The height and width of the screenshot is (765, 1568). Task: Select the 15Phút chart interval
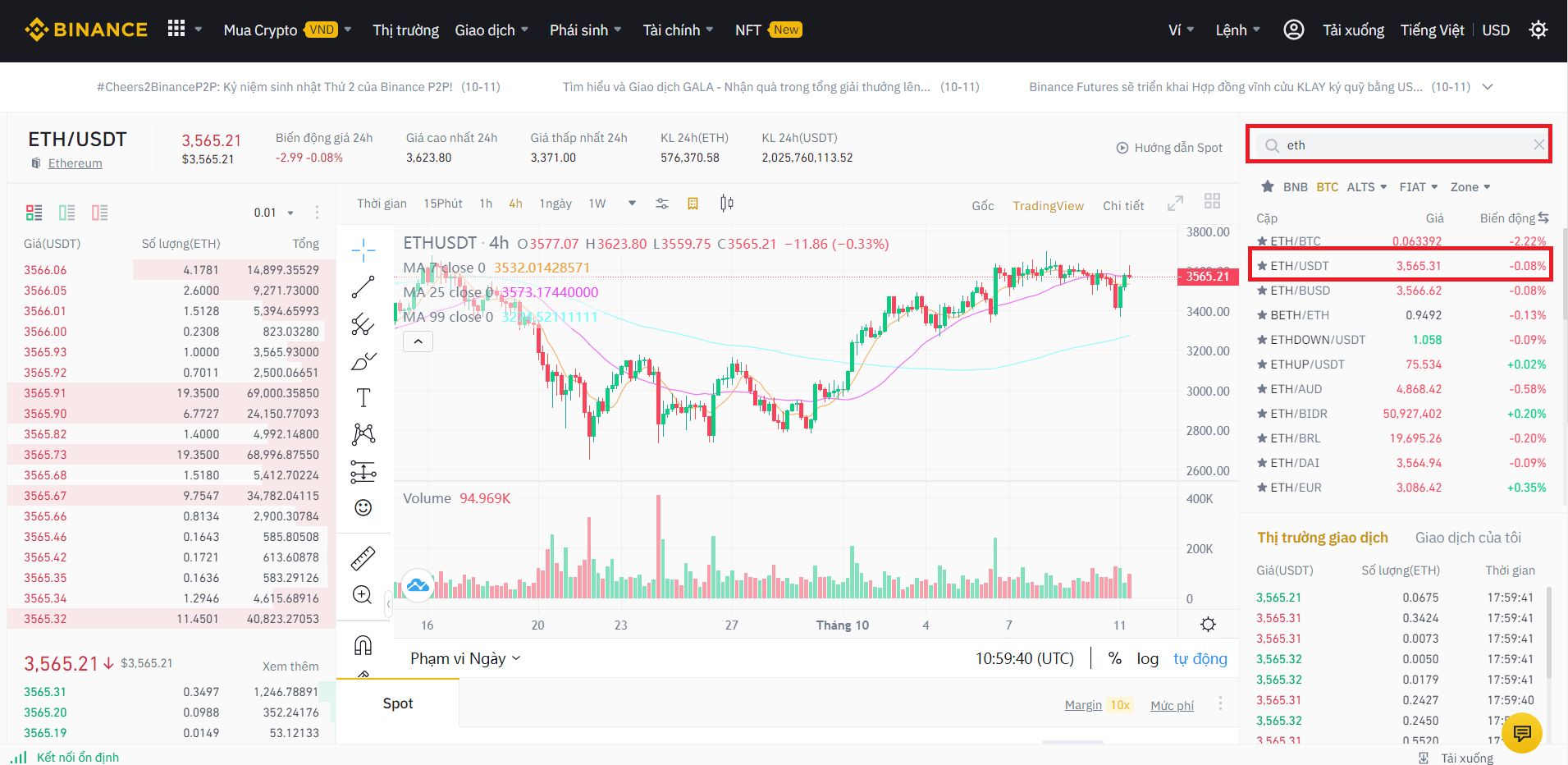click(x=443, y=204)
